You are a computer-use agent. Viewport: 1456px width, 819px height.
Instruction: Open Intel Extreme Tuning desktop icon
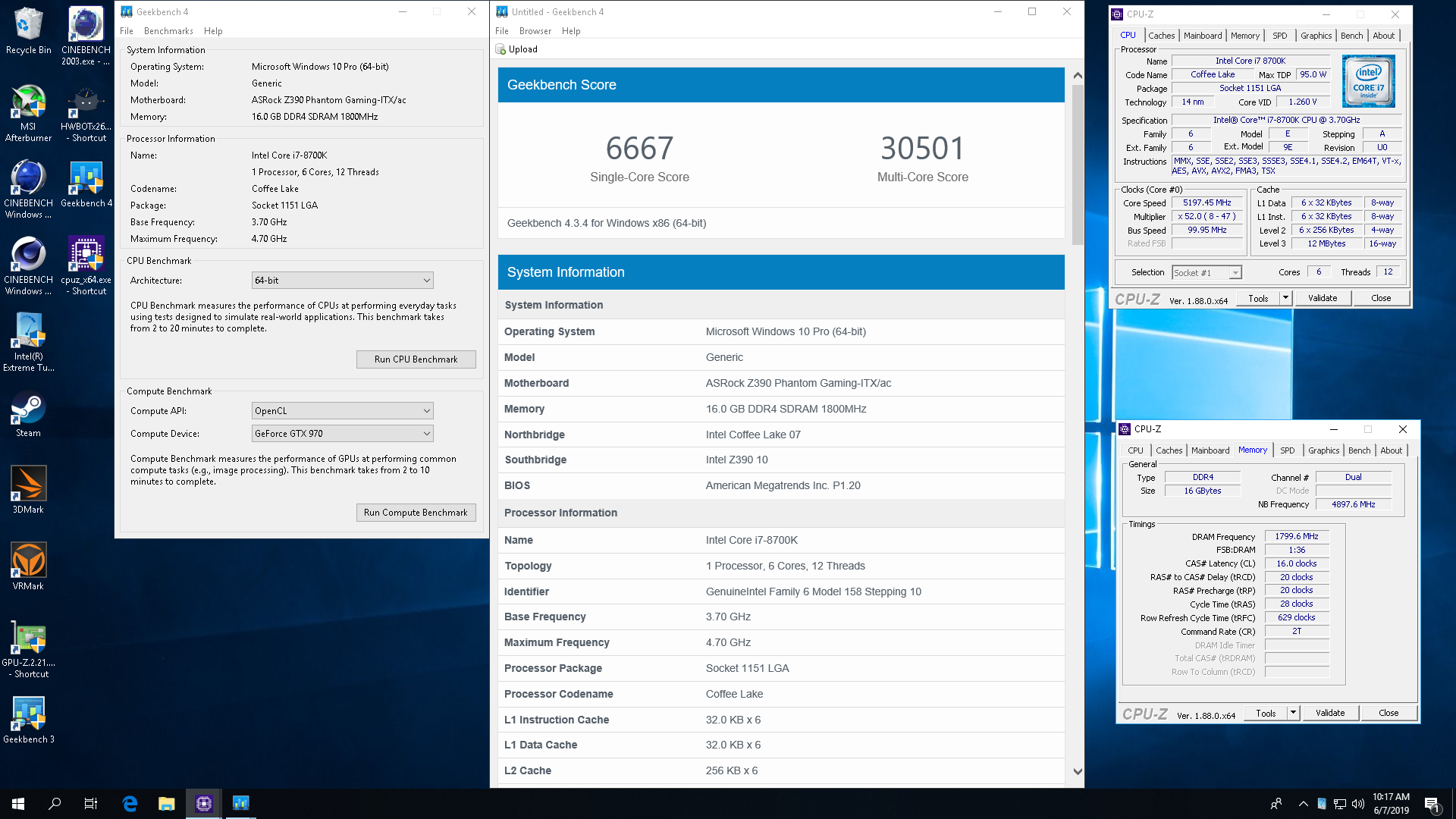(28, 342)
